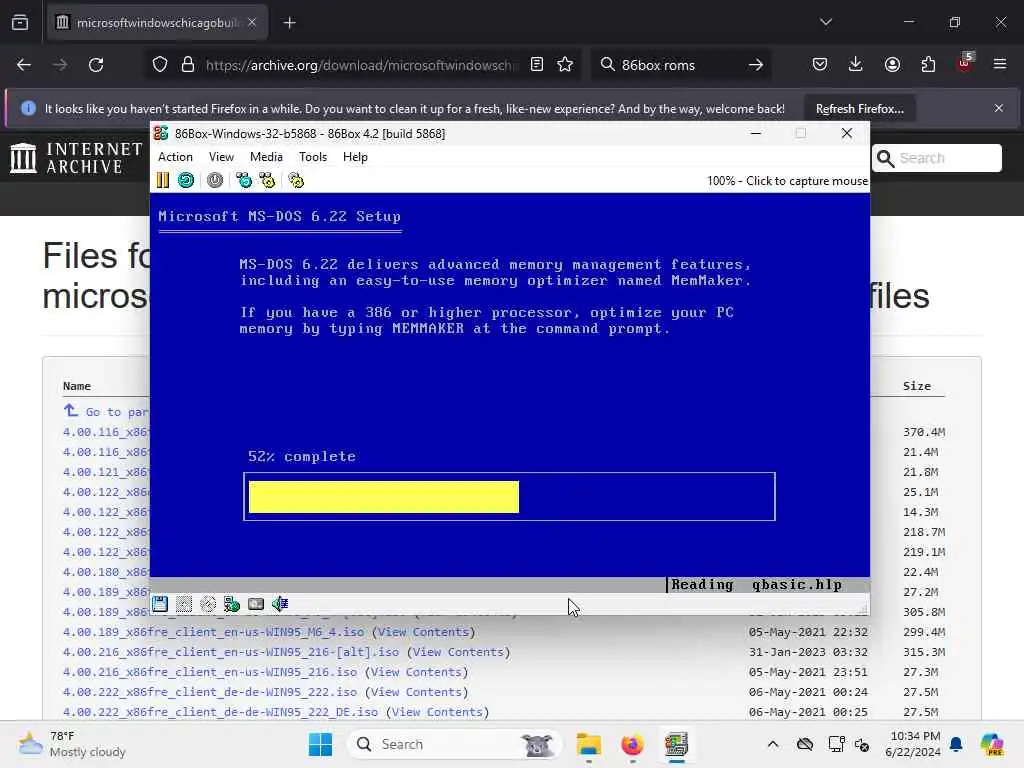This screenshot has width=1024, height=768.
Task: Select the microsoftwindowschicagobuild Firefox tab
Action: pyautogui.click(x=157, y=23)
